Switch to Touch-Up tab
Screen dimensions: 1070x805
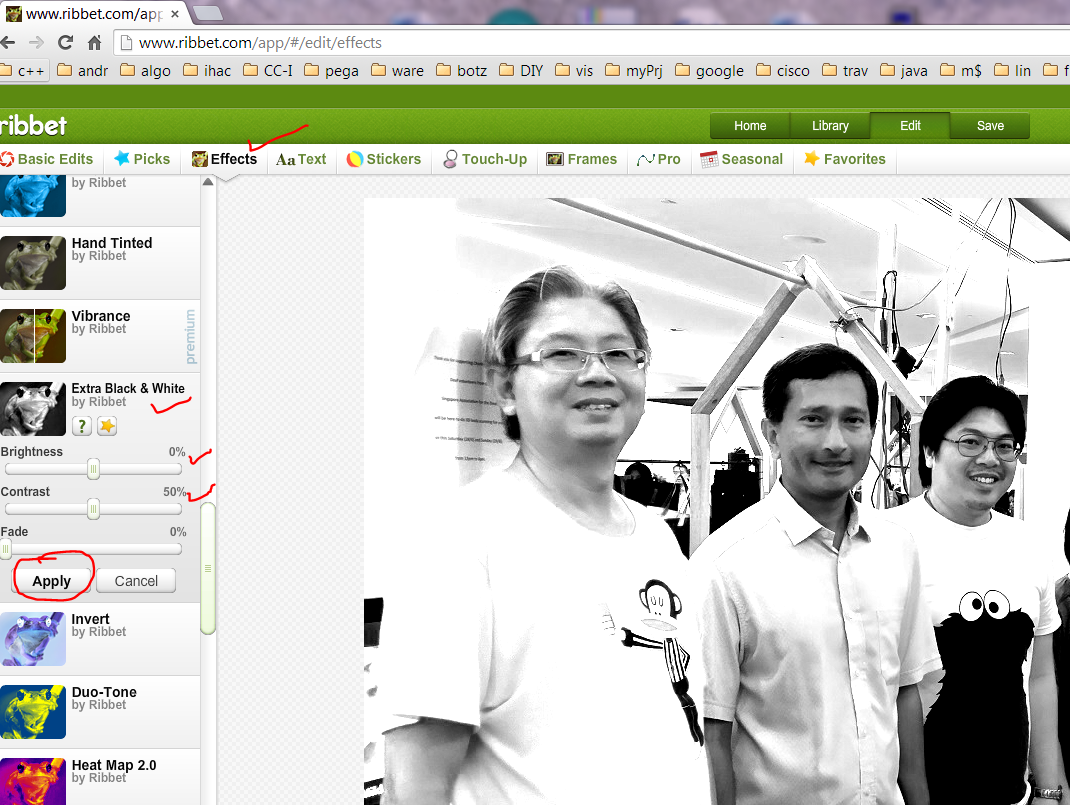(x=485, y=159)
